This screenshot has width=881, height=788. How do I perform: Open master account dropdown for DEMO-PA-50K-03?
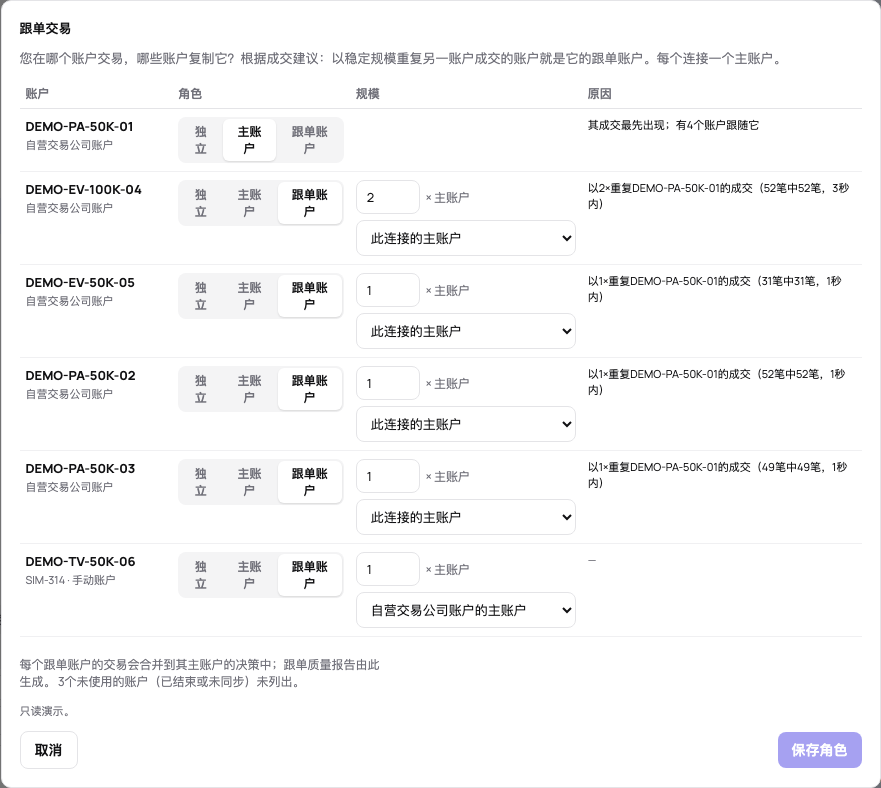click(x=466, y=517)
